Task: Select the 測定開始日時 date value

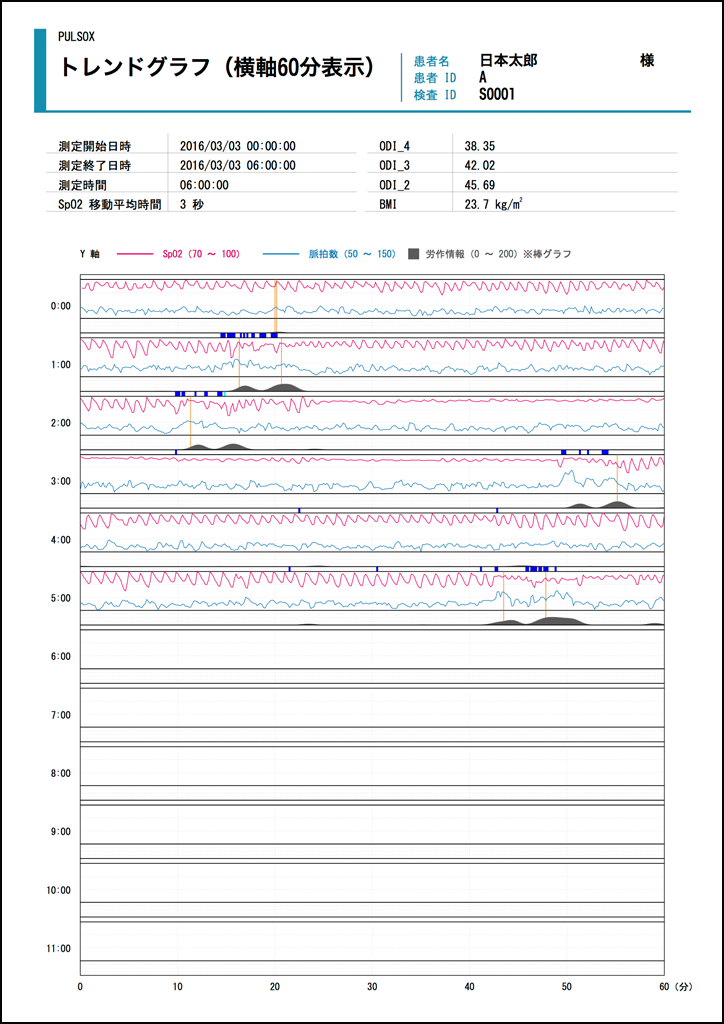Action: coord(237,146)
